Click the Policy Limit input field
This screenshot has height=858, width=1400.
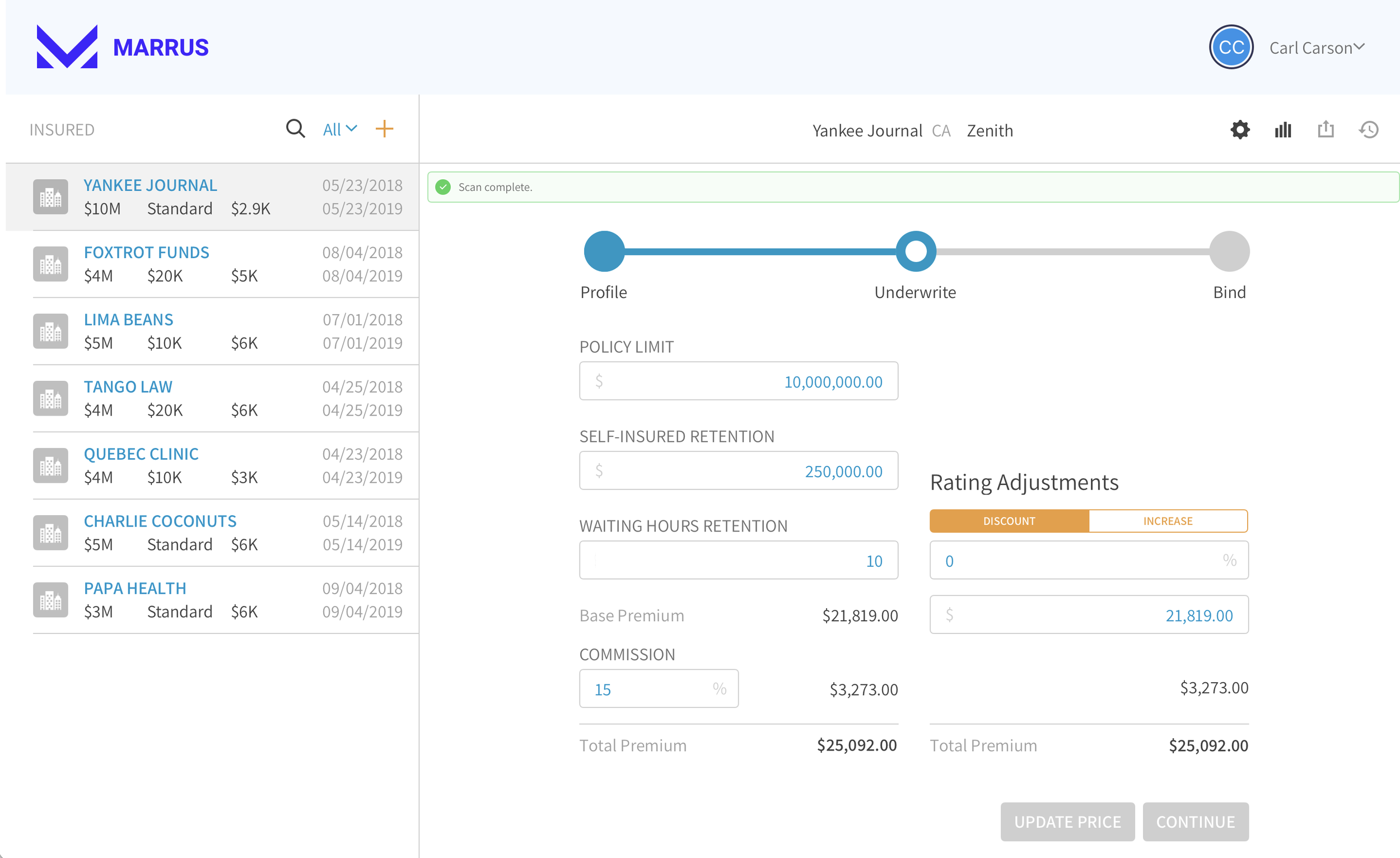738,381
